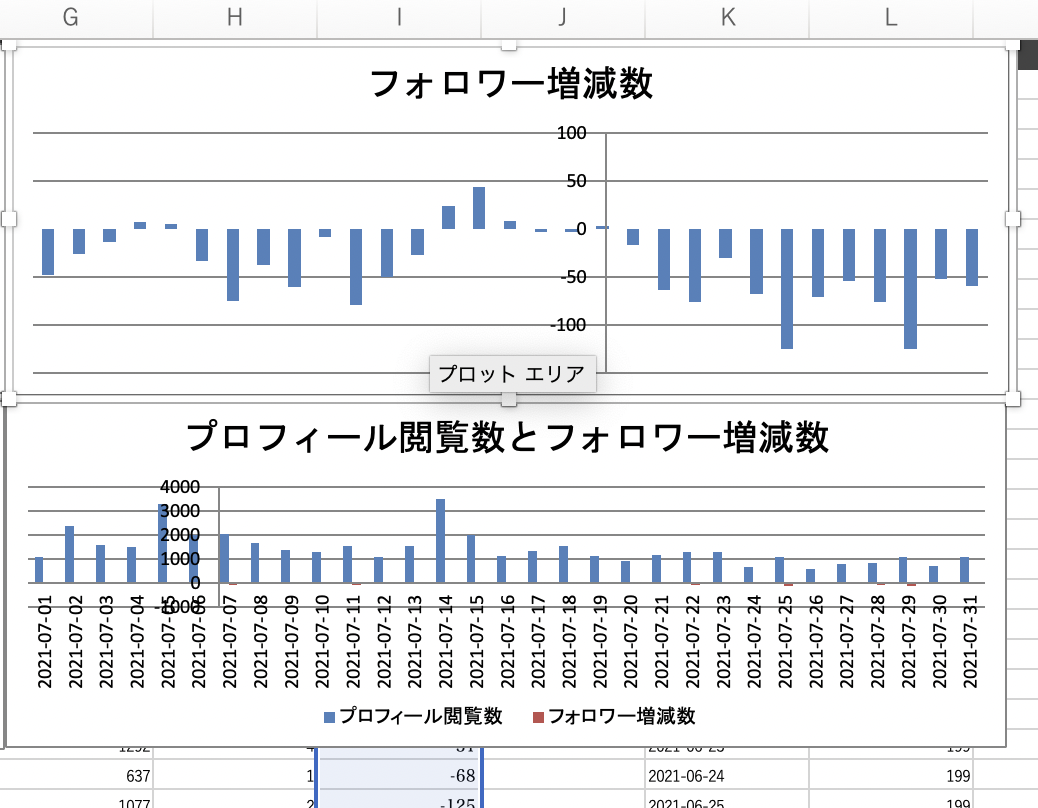The image size is (1038, 808).
Task: Click the vertical scrollbar thumb
Action: (1027, 58)
